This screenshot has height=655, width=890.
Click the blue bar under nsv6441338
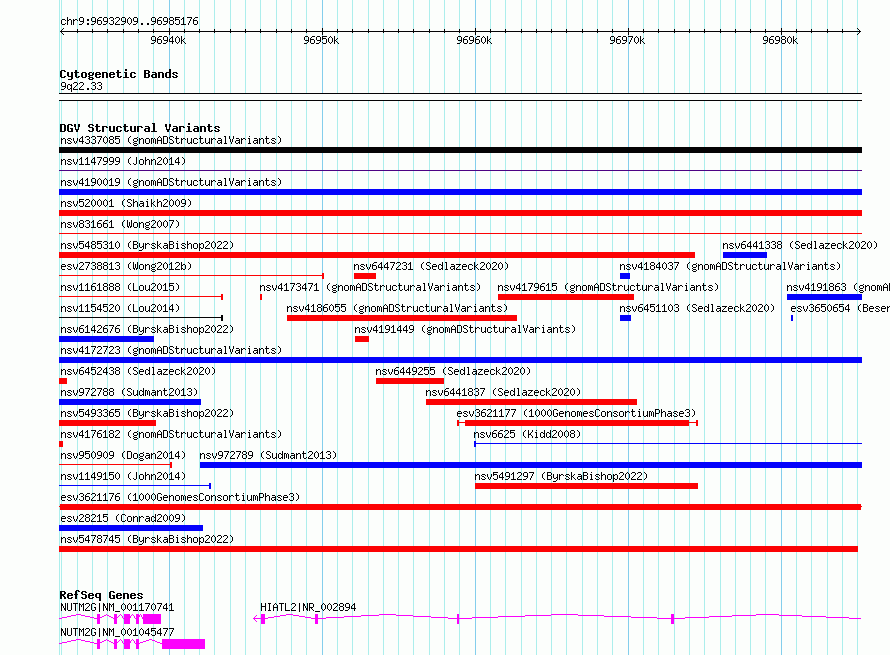tap(745, 255)
